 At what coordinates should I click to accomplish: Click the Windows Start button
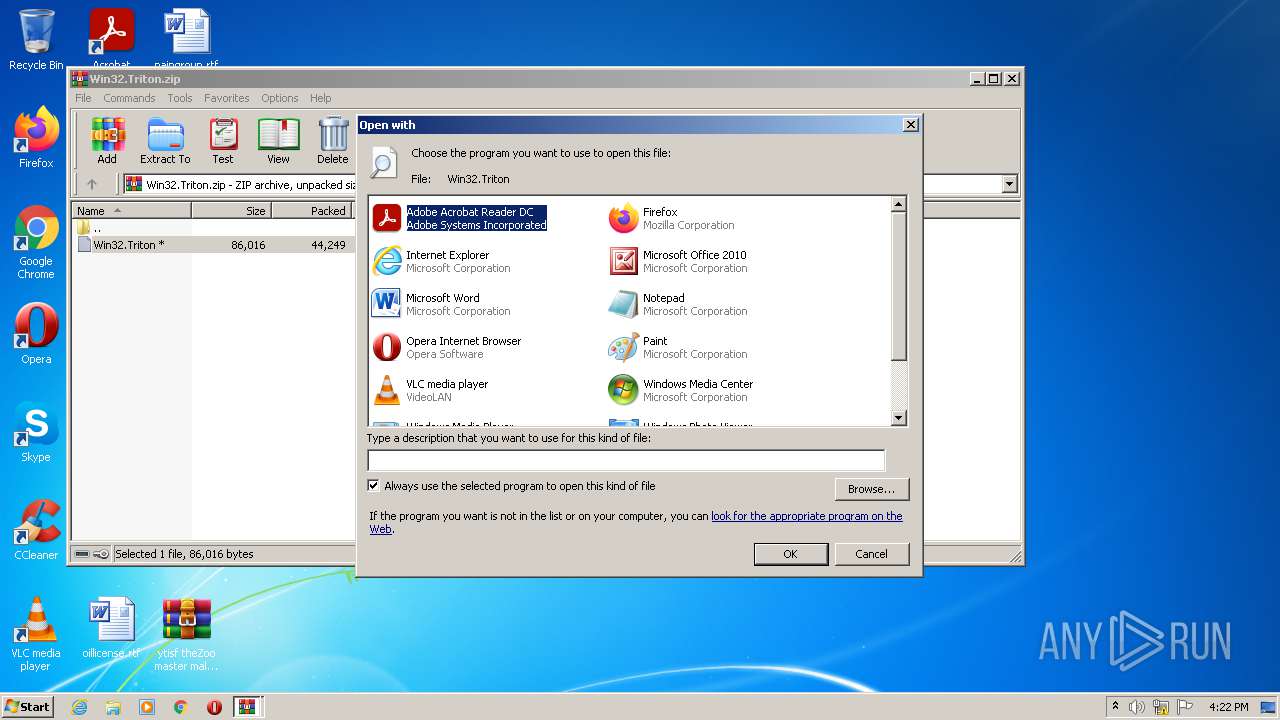[x=28, y=706]
